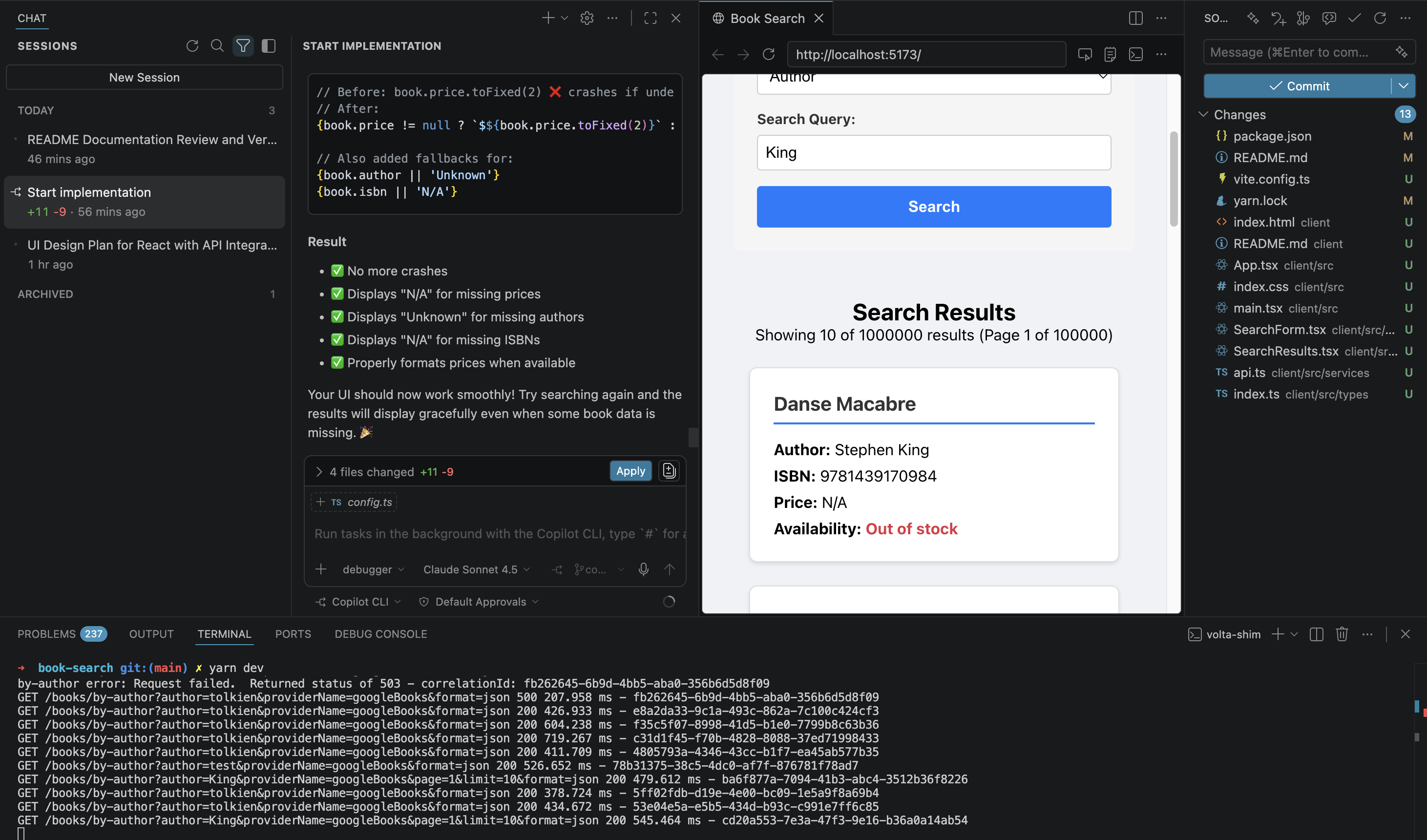Open the branch picker in chat input
Viewport: 1427px width, 840px height.
(x=599, y=569)
